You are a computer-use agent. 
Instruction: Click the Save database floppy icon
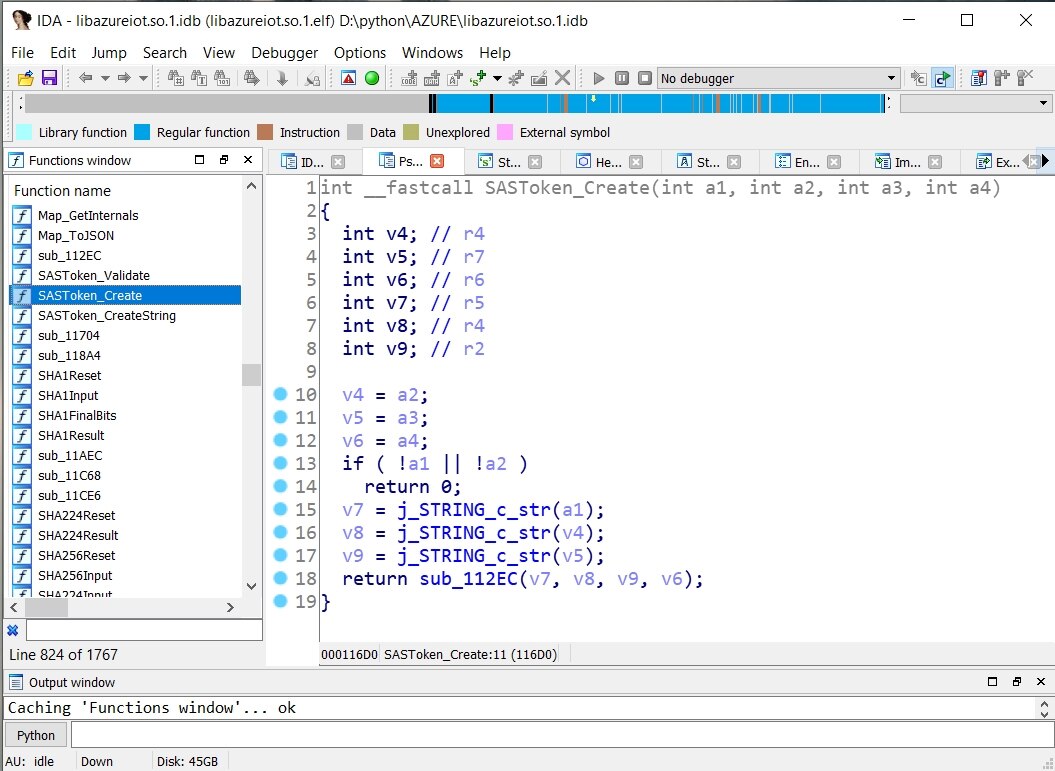49,78
